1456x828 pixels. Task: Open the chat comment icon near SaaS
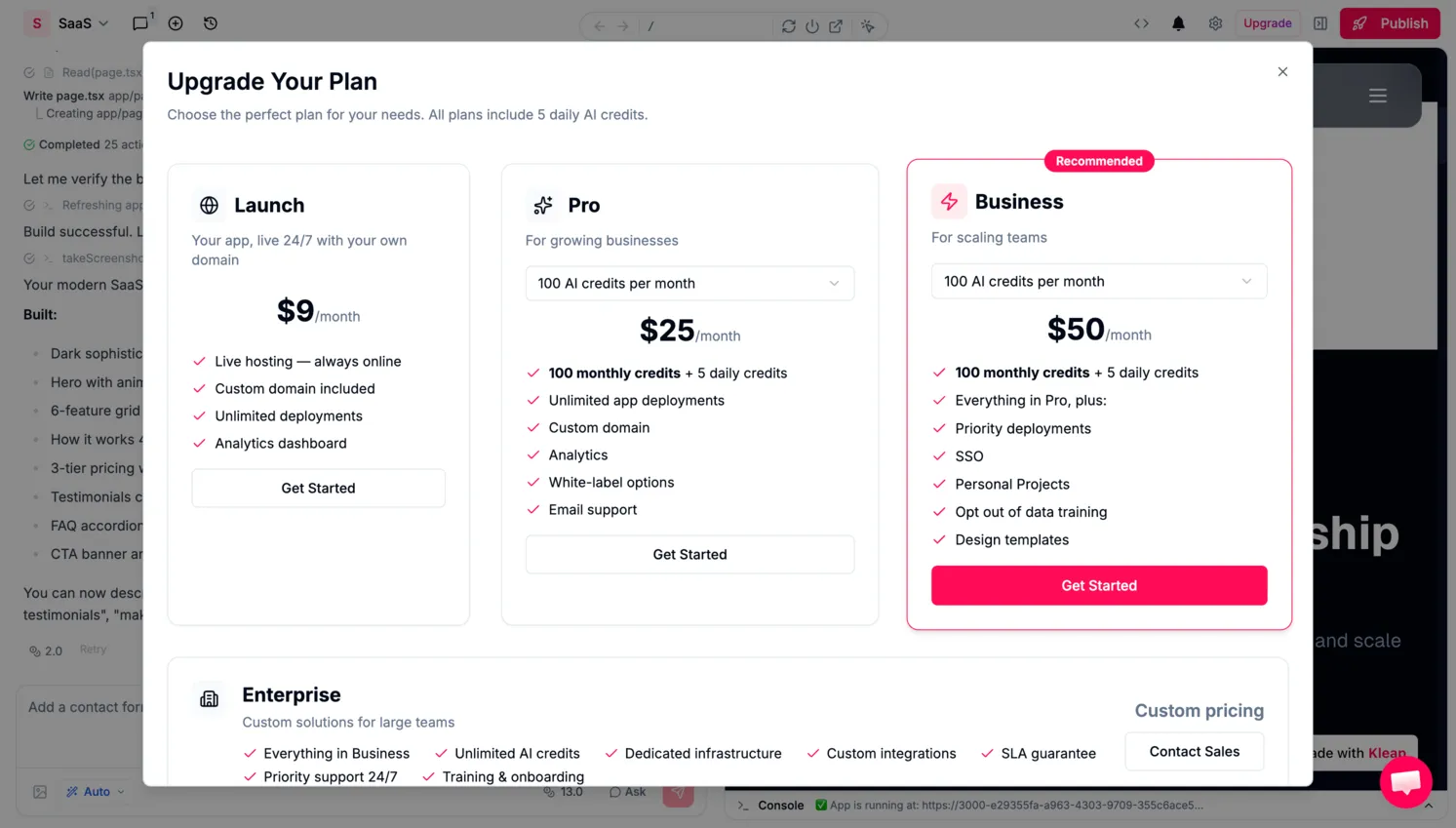pyautogui.click(x=140, y=22)
